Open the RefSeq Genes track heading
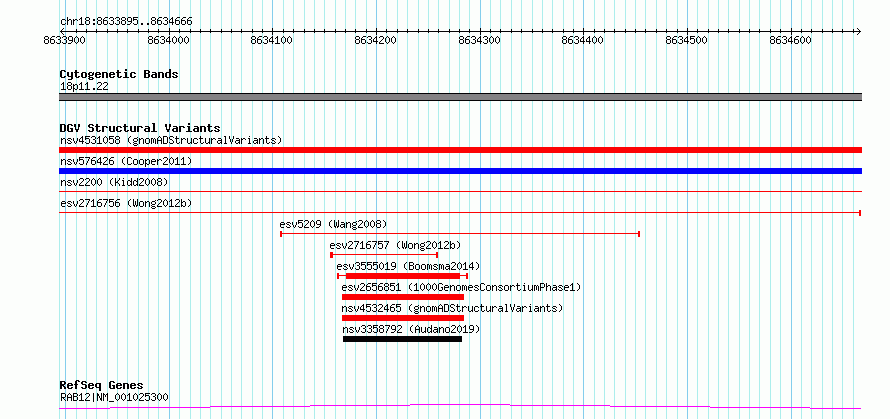This screenshot has width=890, height=419. pyautogui.click(x=101, y=386)
